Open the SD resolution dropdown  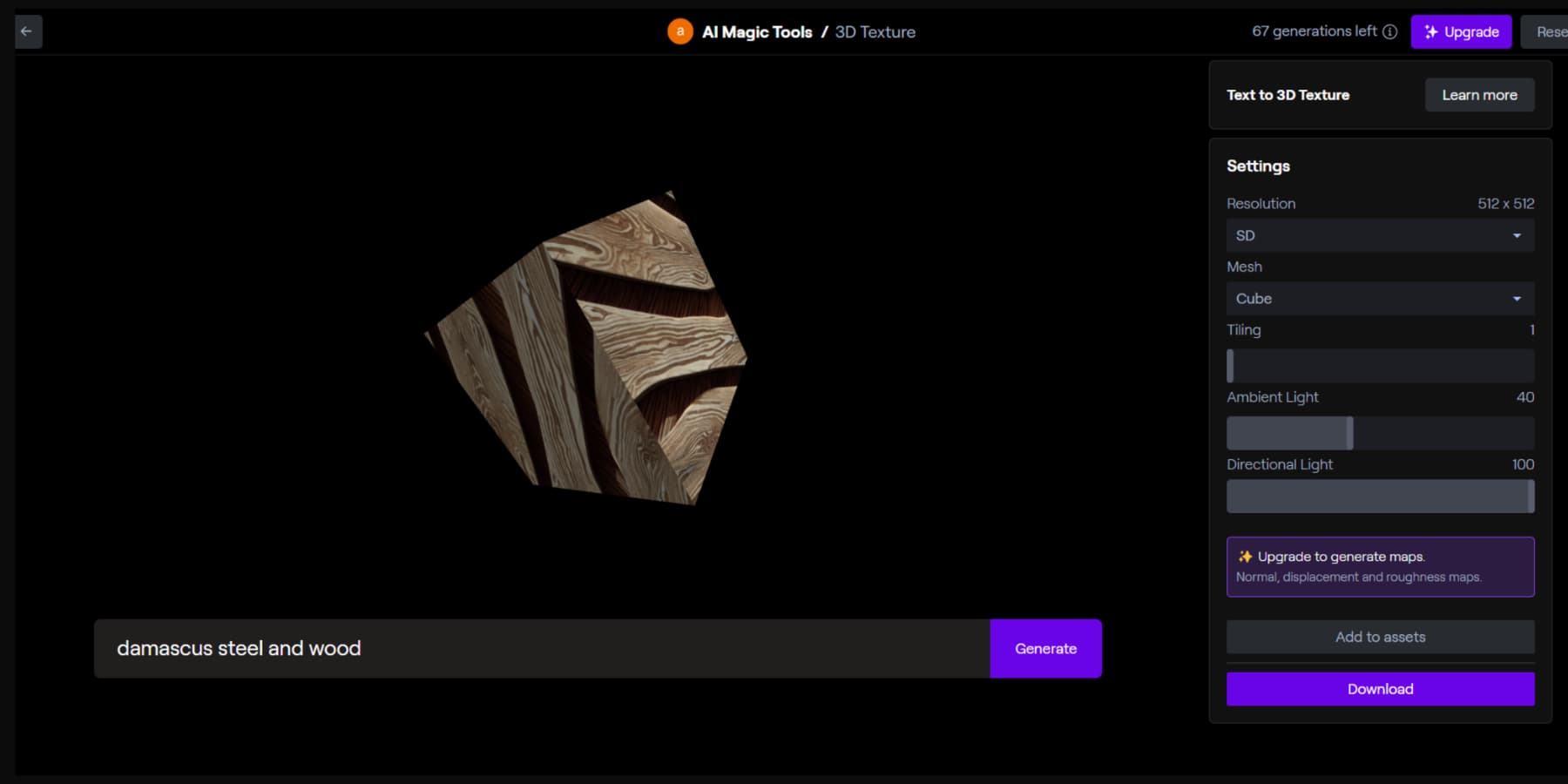click(x=1380, y=235)
